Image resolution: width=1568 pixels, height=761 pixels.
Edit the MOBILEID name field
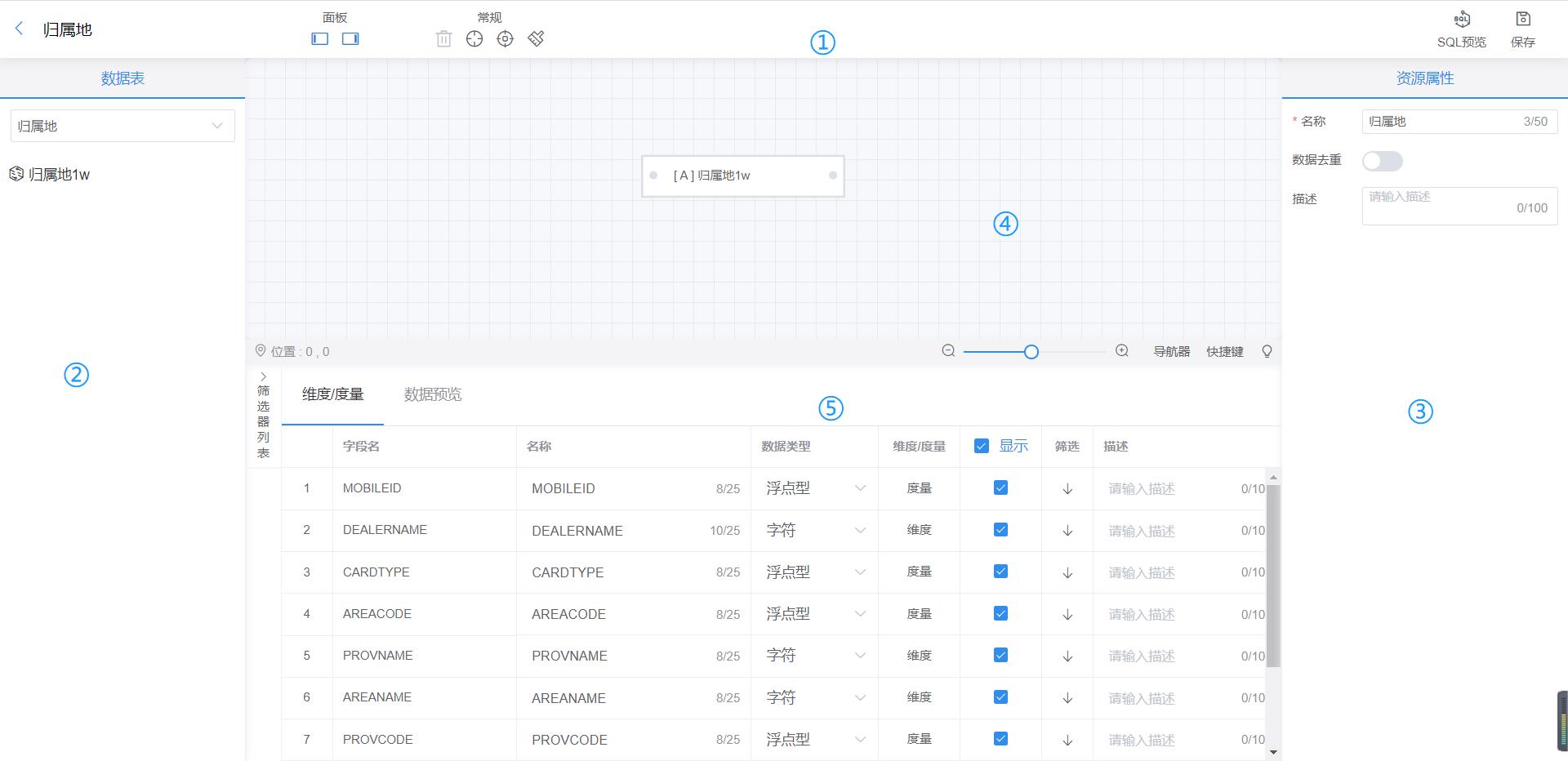click(x=635, y=488)
